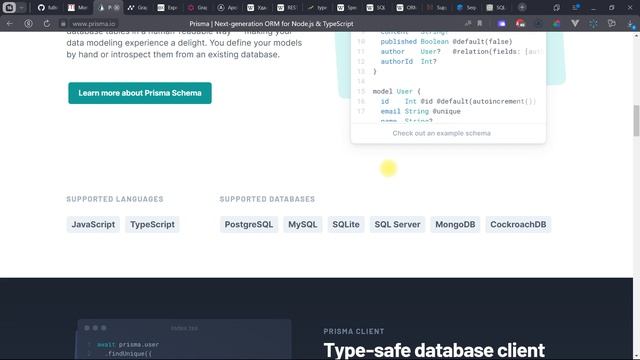This screenshot has height=360, width=640.
Task: Switch to the red 'Mer' tab
Action: point(78,8)
